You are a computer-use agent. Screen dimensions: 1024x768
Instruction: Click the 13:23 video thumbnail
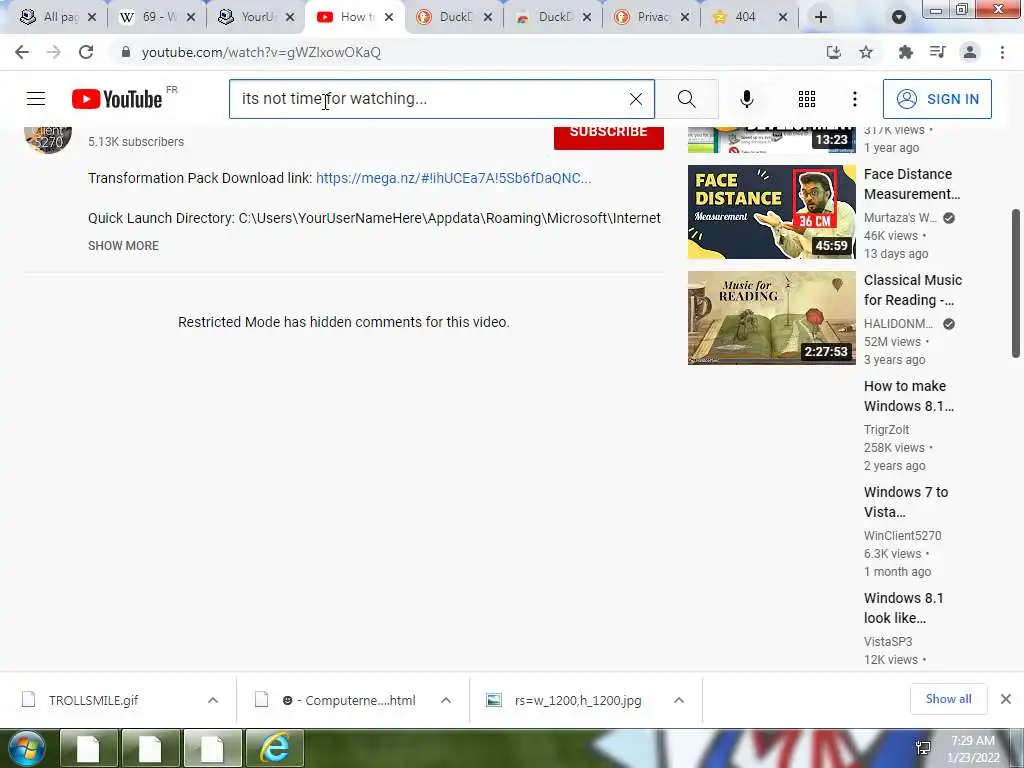tap(771, 139)
